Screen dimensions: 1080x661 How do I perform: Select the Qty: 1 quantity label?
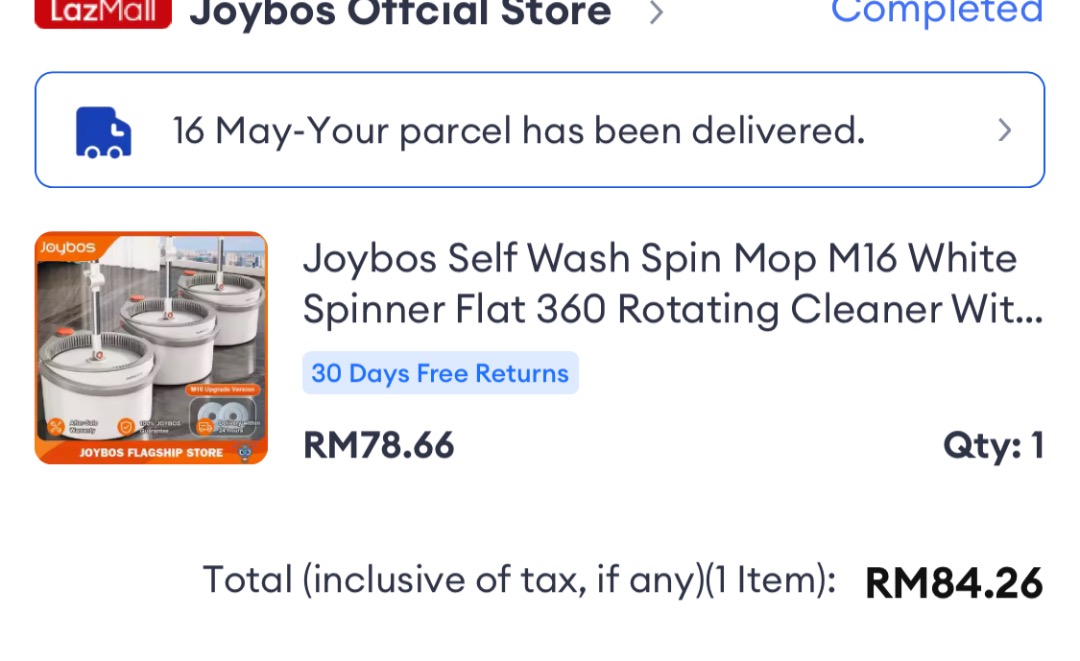click(x=995, y=448)
